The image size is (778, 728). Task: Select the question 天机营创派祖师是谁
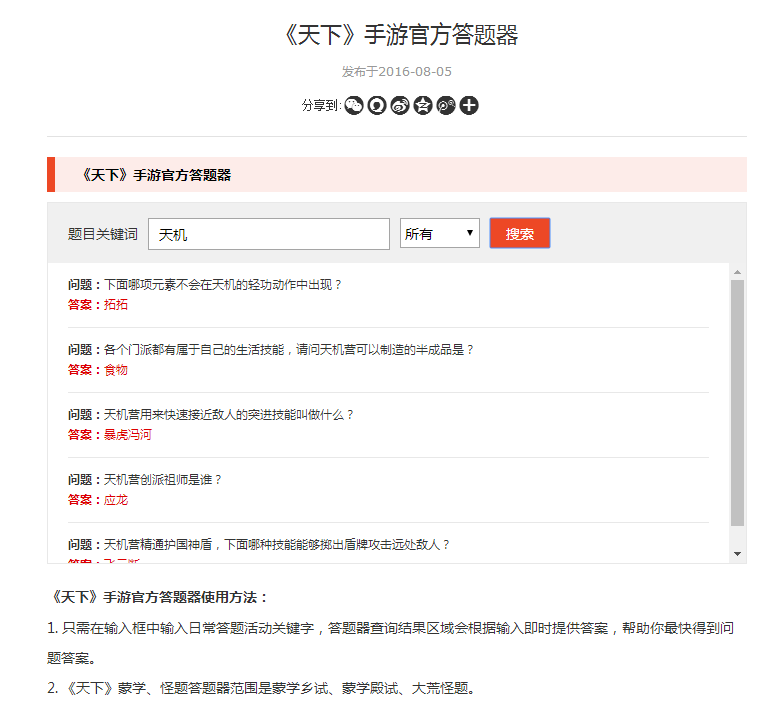point(163,479)
